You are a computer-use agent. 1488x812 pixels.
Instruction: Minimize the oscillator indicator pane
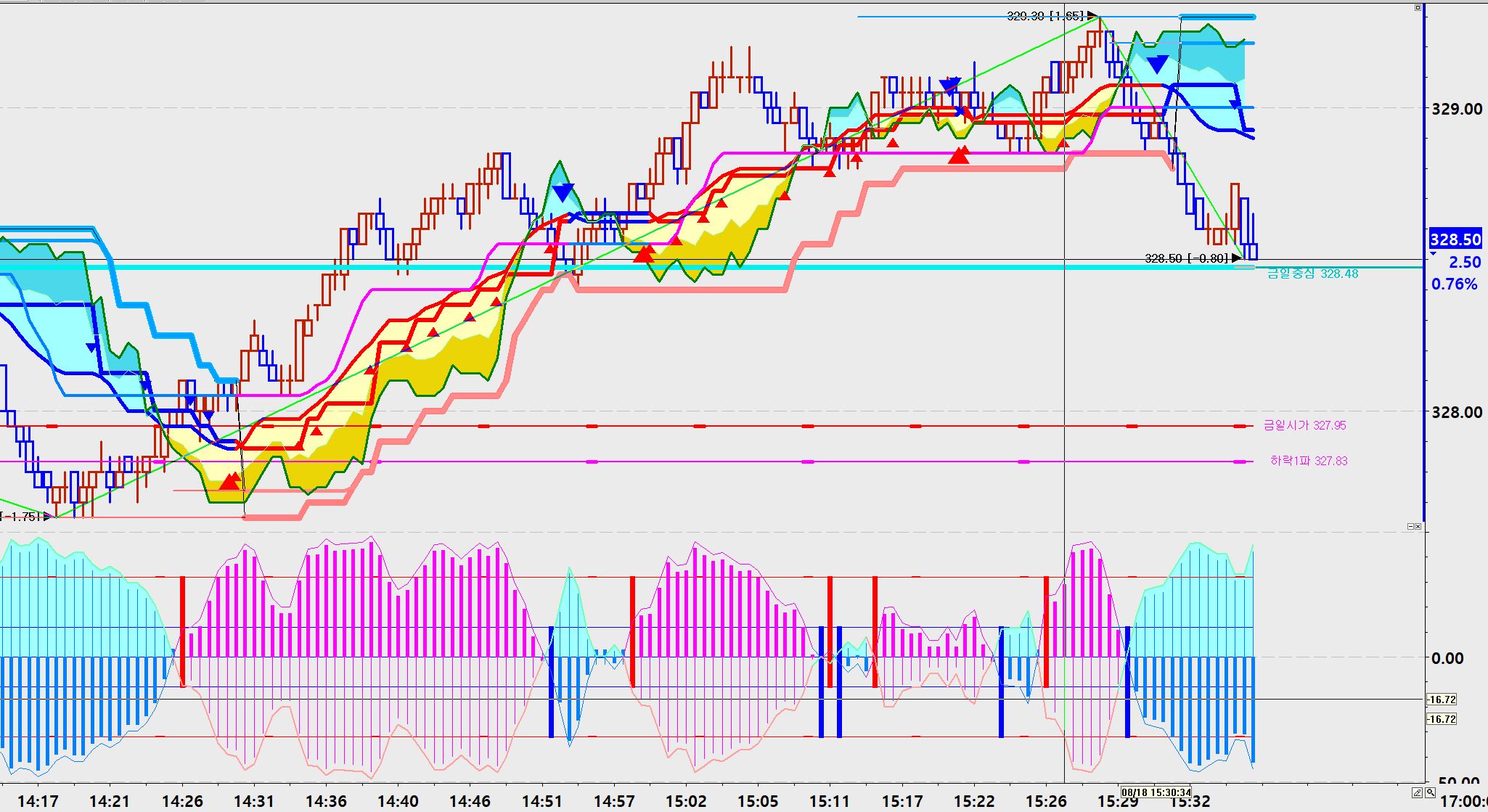(1411, 526)
